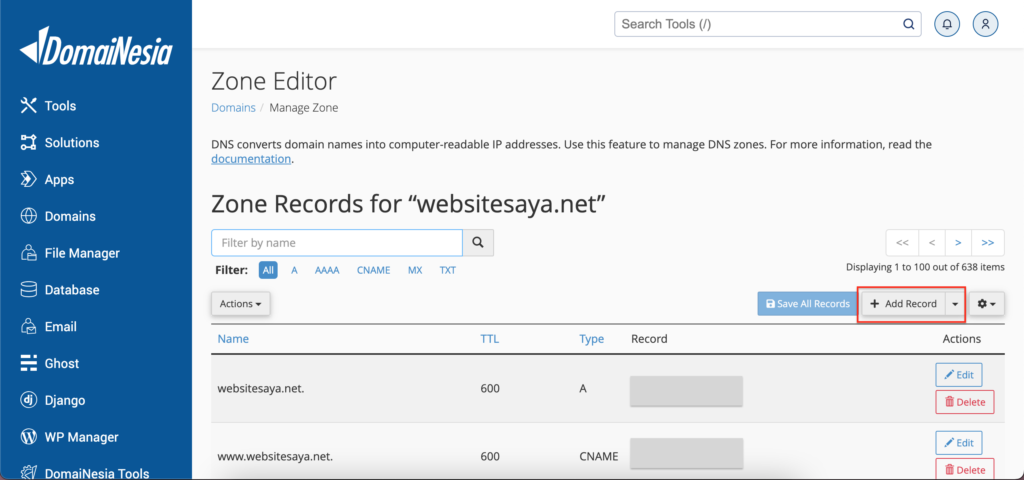Filter records by CNAME
Screen dimensions: 1024x480
click(374, 270)
